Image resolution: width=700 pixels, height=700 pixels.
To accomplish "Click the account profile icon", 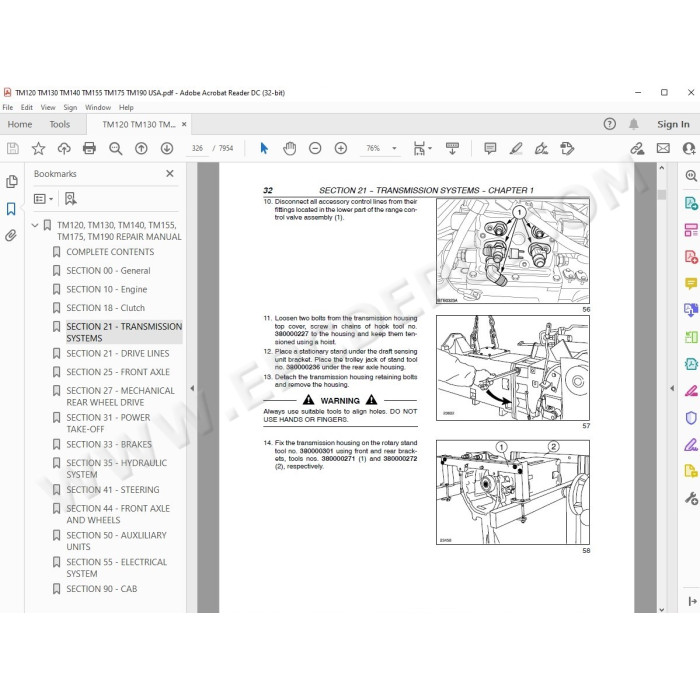I will coord(689,148).
